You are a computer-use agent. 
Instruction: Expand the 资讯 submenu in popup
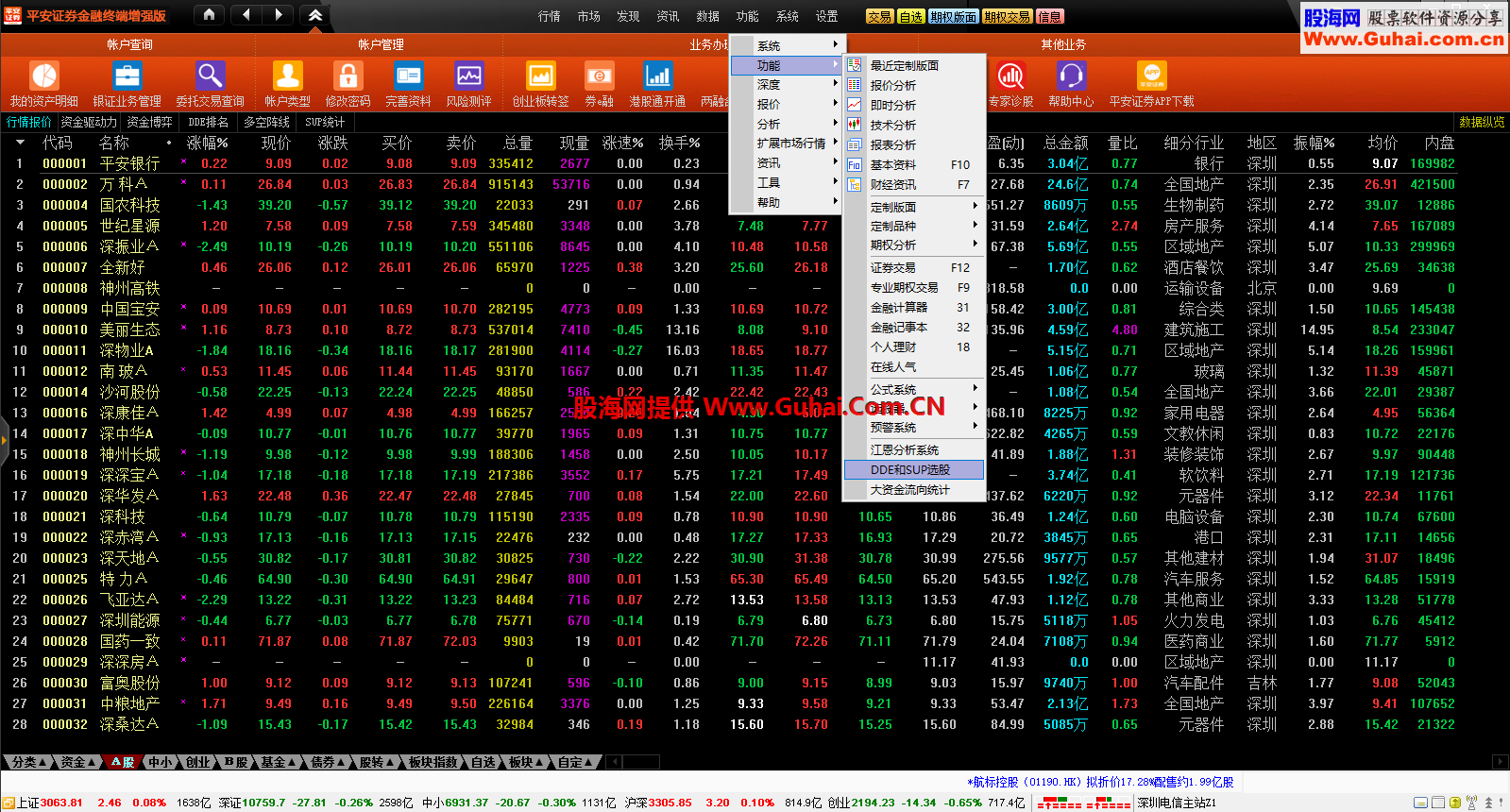(787, 162)
